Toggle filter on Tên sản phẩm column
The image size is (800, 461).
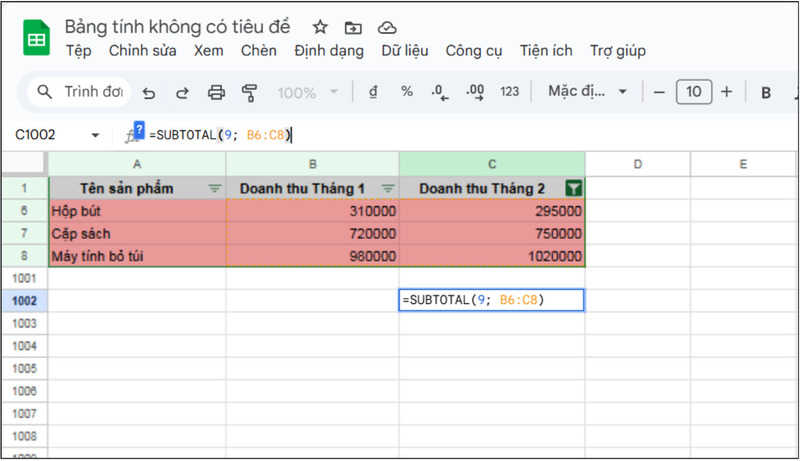click(x=215, y=188)
